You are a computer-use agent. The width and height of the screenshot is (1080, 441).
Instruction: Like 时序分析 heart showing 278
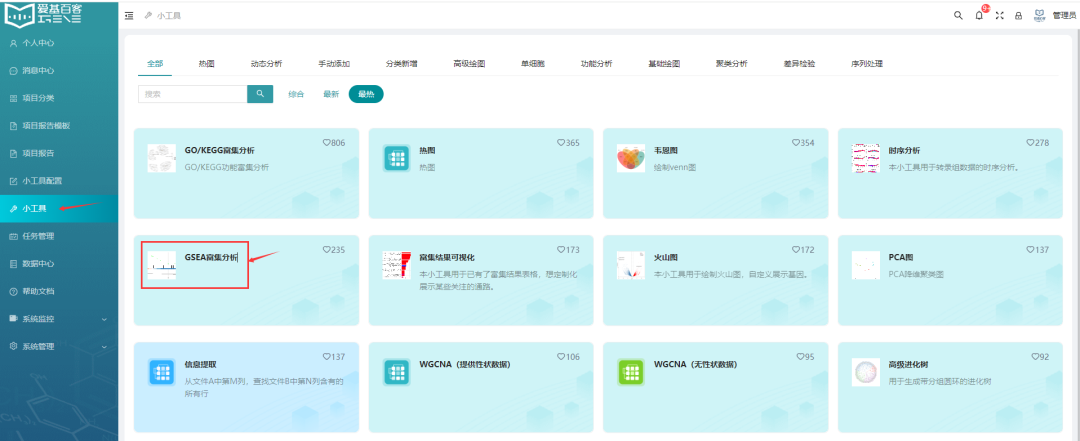pyautogui.click(x=1030, y=143)
